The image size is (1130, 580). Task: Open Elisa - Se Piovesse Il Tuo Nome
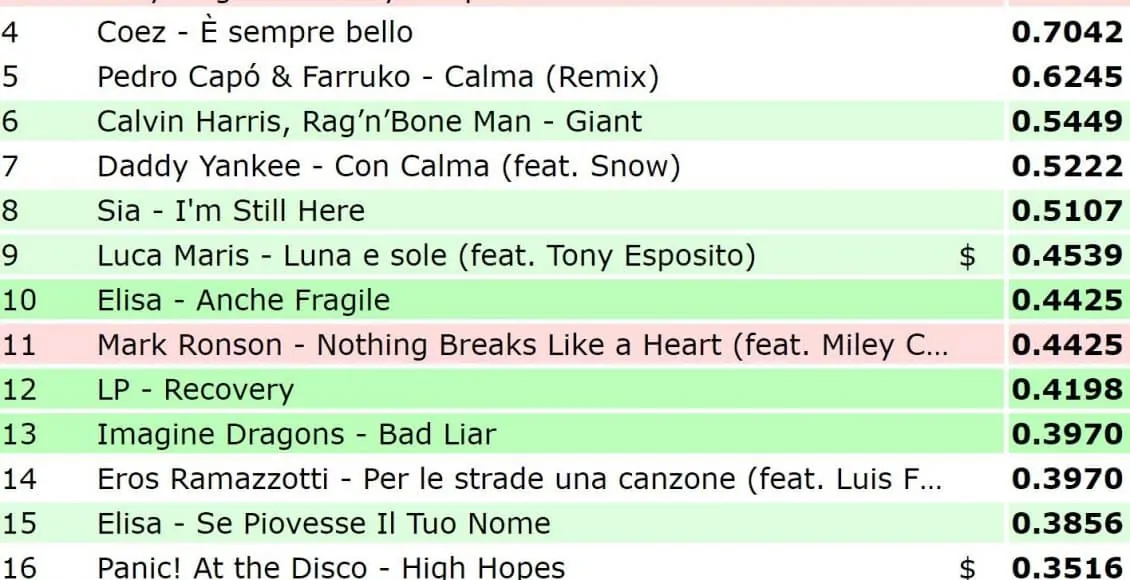pyautogui.click(x=323, y=523)
